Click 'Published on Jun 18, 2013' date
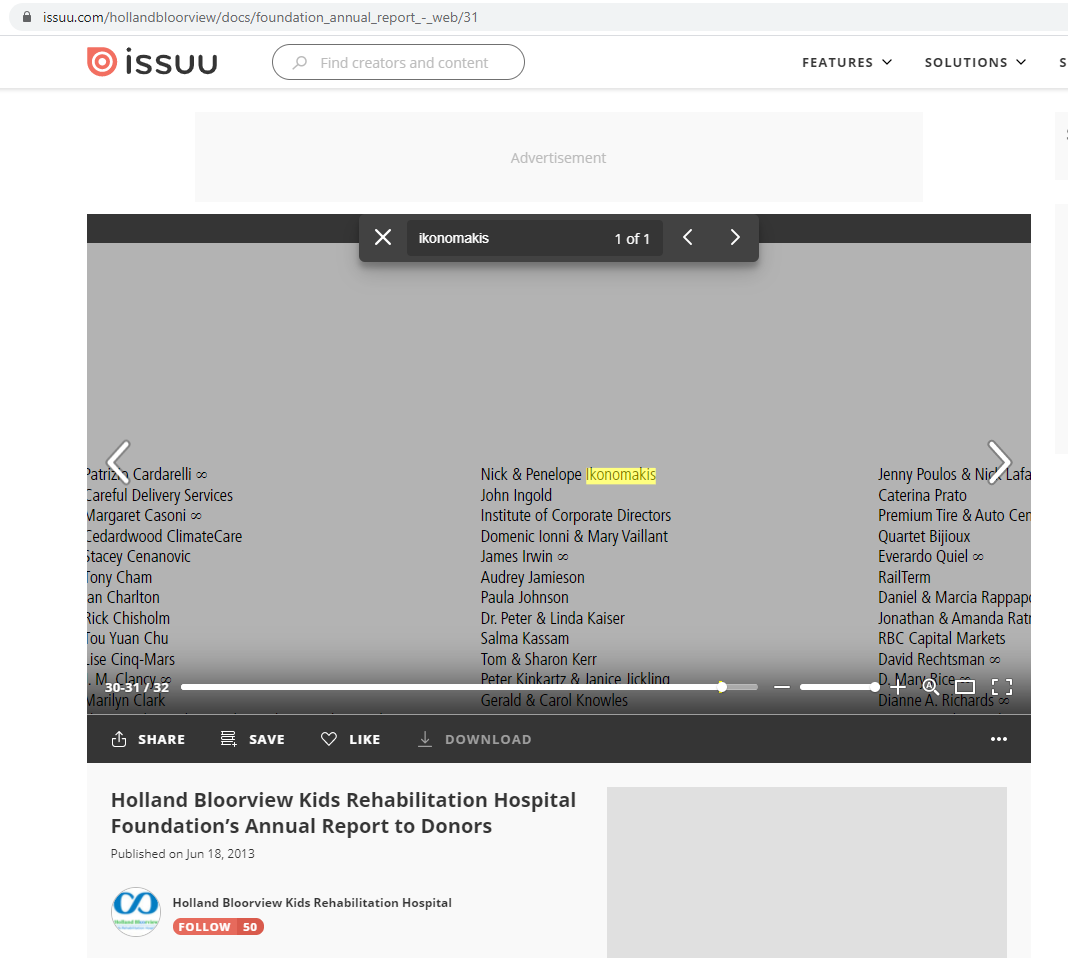Viewport: 1068px width, 958px height. click(x=183, y=854)
